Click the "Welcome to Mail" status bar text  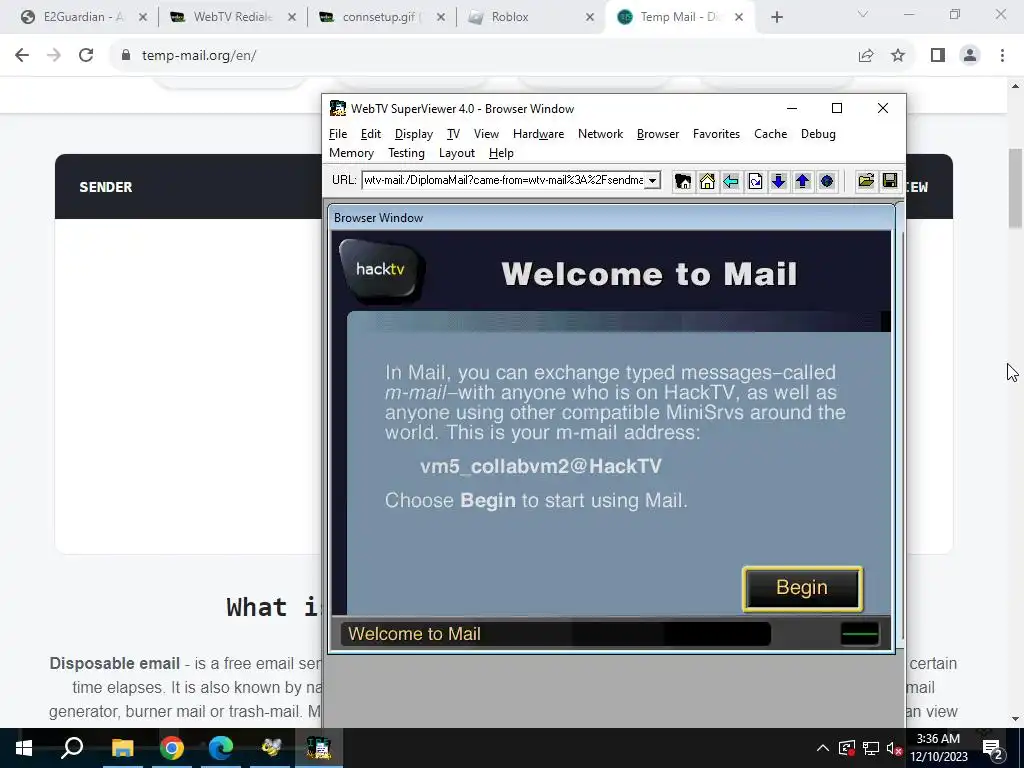tap(414, 633)
